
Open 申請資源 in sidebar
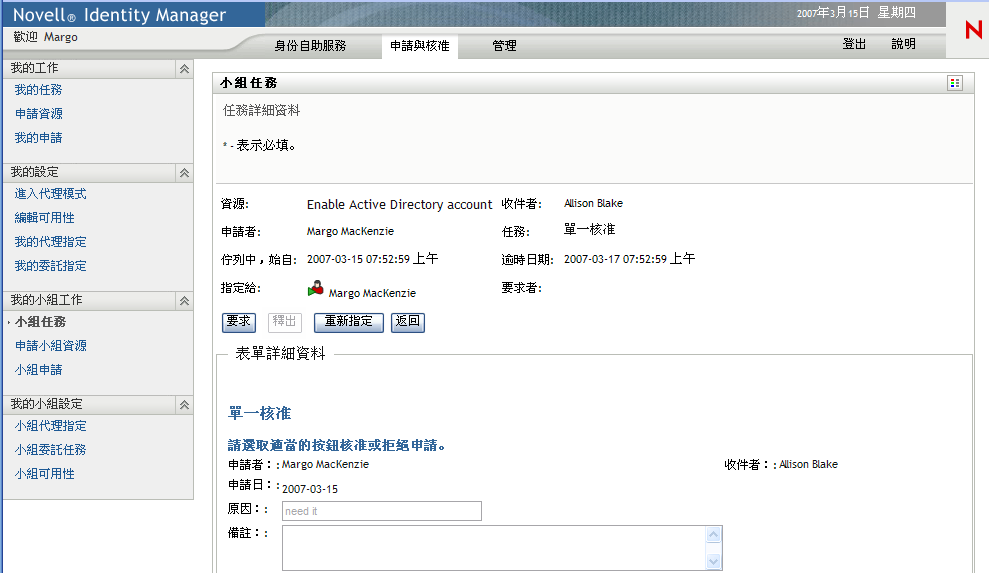pos(38,114)
